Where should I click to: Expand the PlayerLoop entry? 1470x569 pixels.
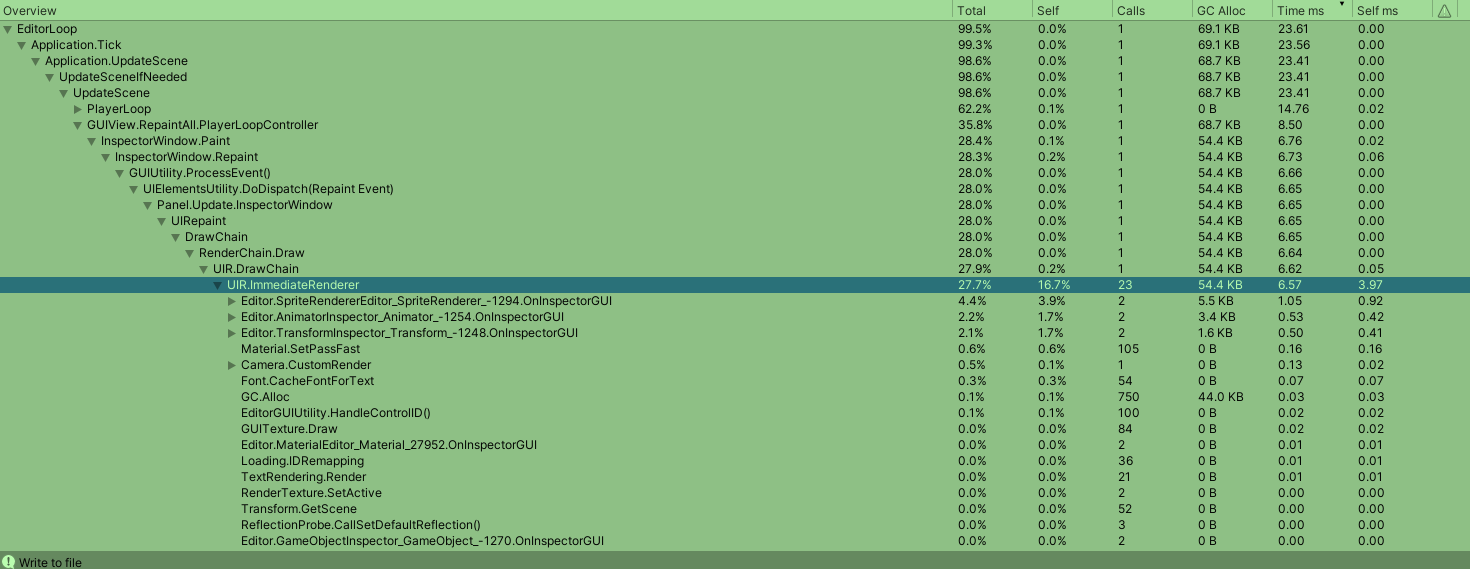pyautogui.click(x=78, y=109)
